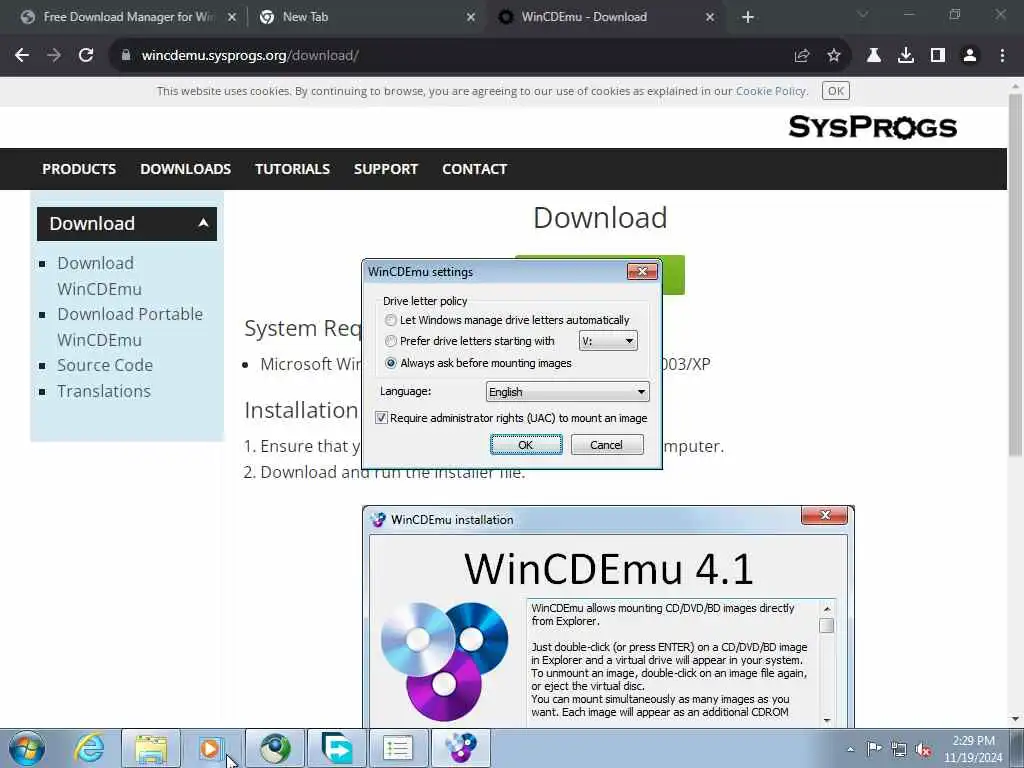Open the checklist app taskbar icon
The height and width of the screenshot is (768, 1024).
[x=398, y=748]
